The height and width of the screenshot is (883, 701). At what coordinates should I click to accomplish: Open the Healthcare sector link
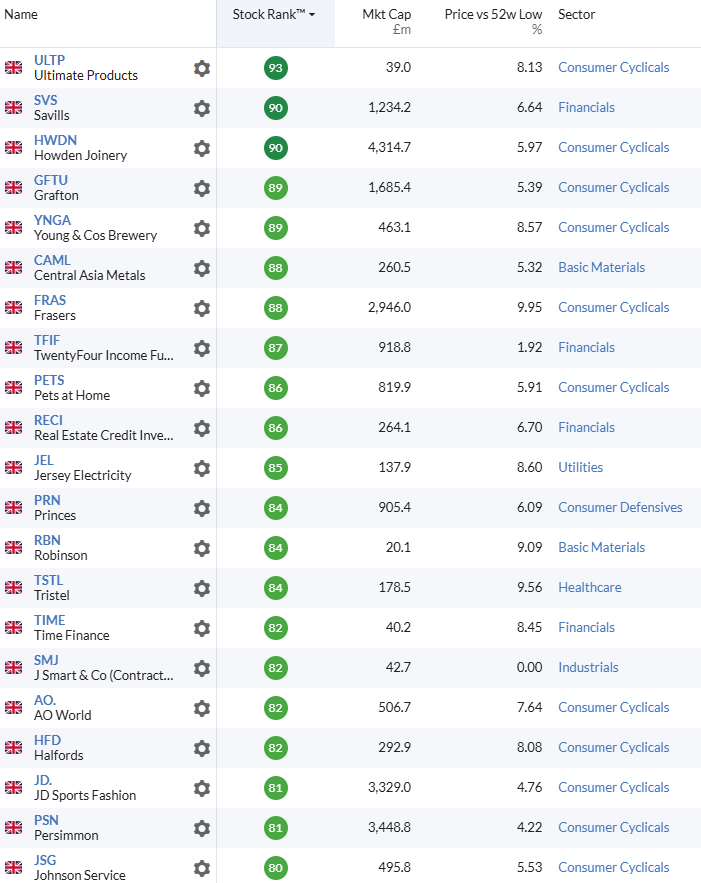589,587
